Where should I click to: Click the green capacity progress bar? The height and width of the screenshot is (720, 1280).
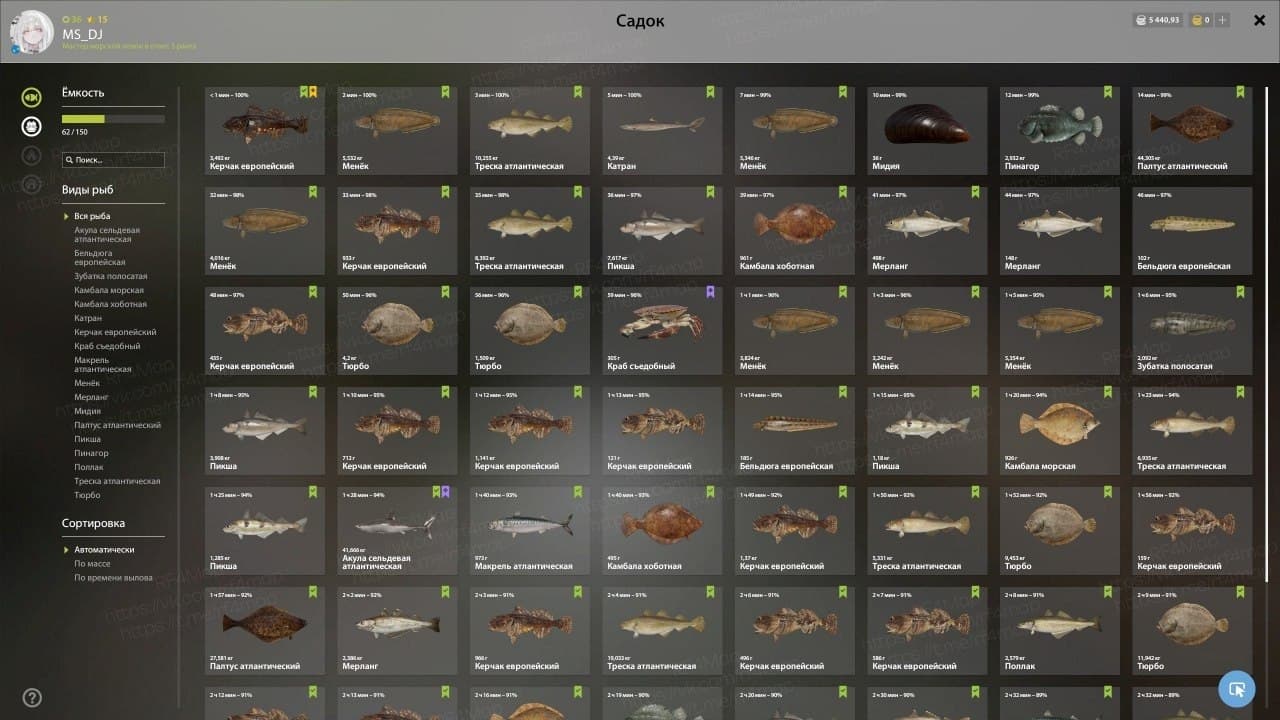click(x=113, y=118)
